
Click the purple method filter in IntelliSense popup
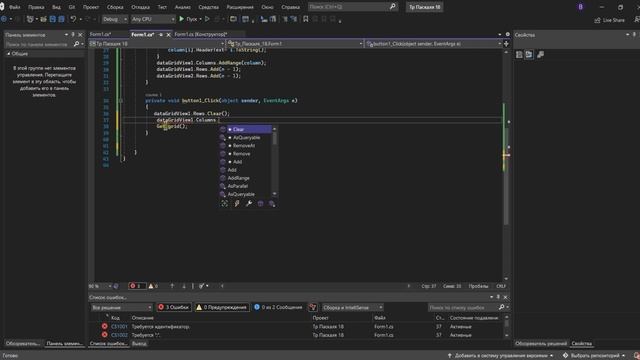click(260, 203)
